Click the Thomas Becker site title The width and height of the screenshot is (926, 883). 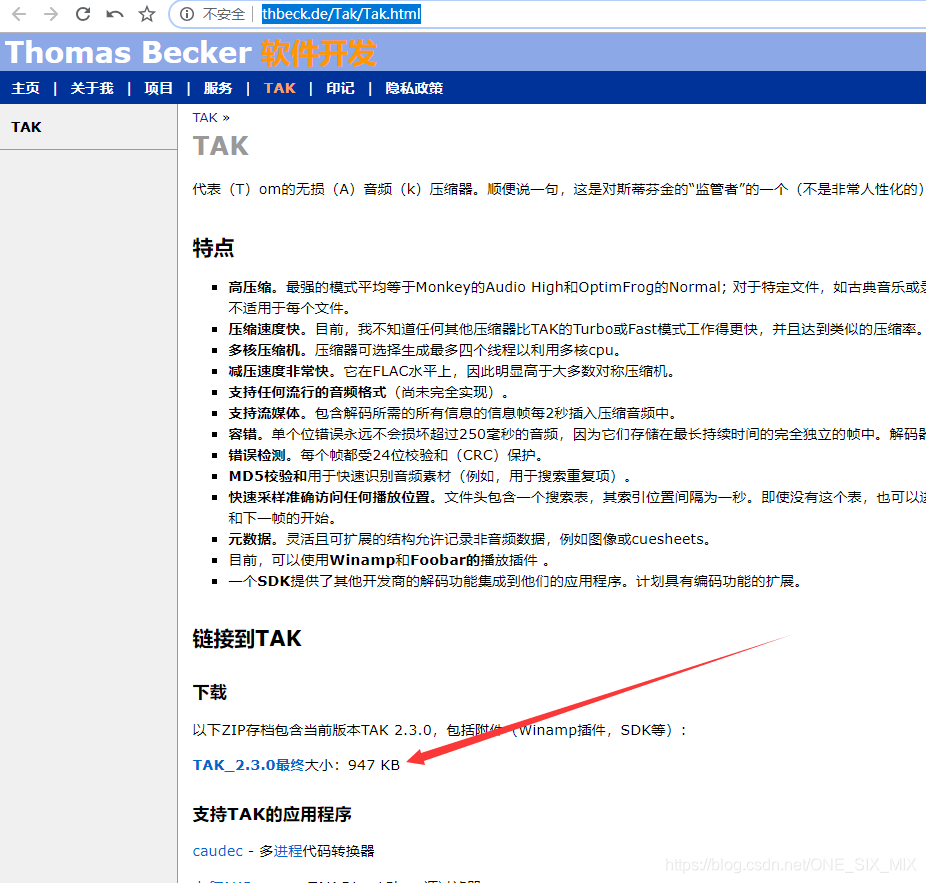click(129, 52)
